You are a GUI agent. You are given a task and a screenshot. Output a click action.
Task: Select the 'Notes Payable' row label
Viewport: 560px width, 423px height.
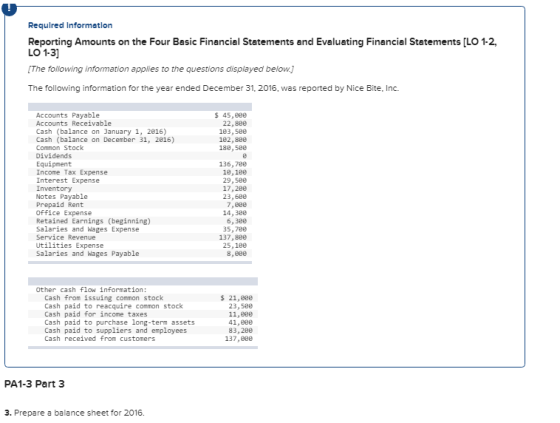[x=61, y=196]
